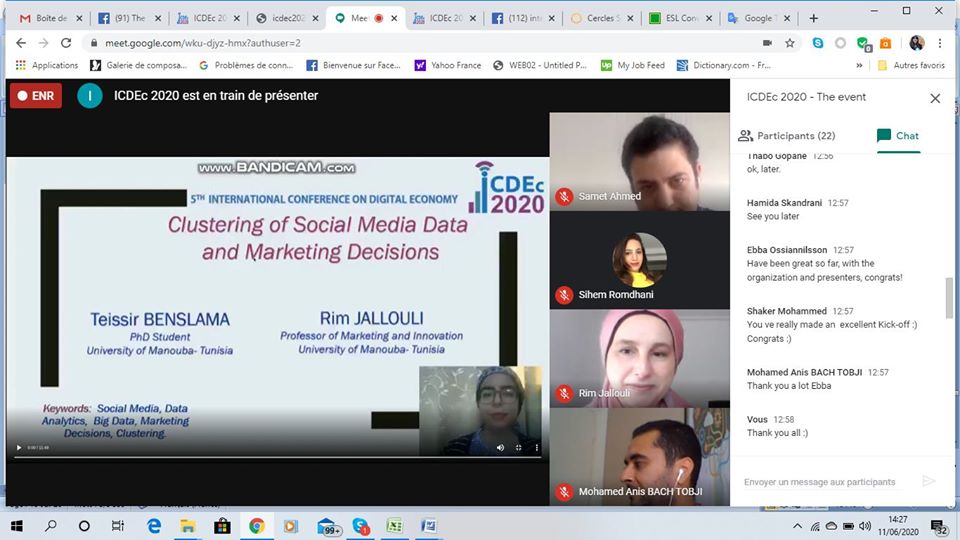Viewport: 960px width, 540px height.
Task: Open a new browser tab
Action: (814, 18)
